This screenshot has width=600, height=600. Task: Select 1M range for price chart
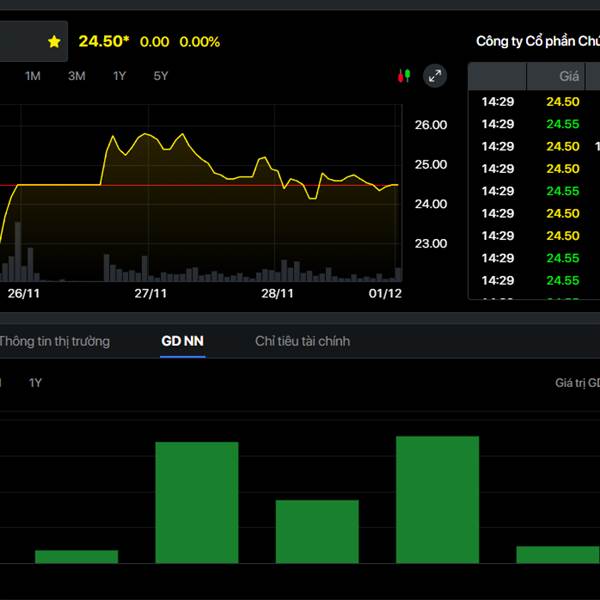click(33, 76)
